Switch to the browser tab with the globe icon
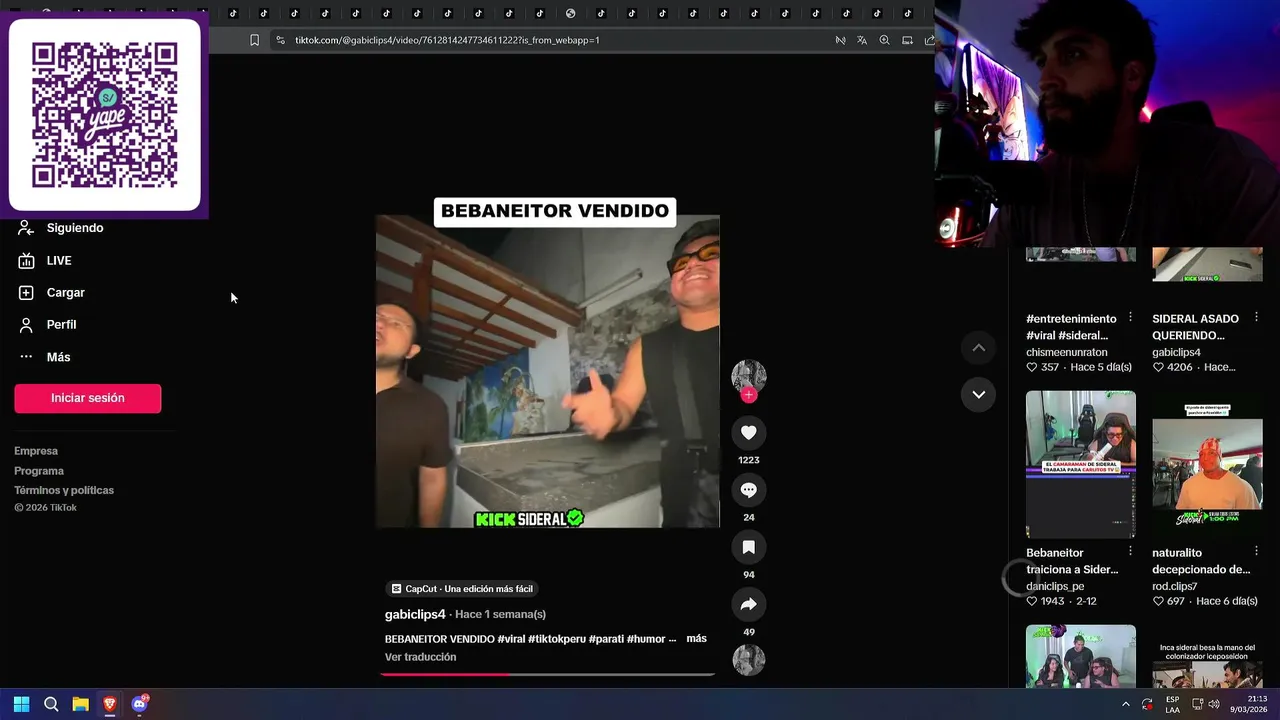This screenshot has height=720, width=1280. 570,13
